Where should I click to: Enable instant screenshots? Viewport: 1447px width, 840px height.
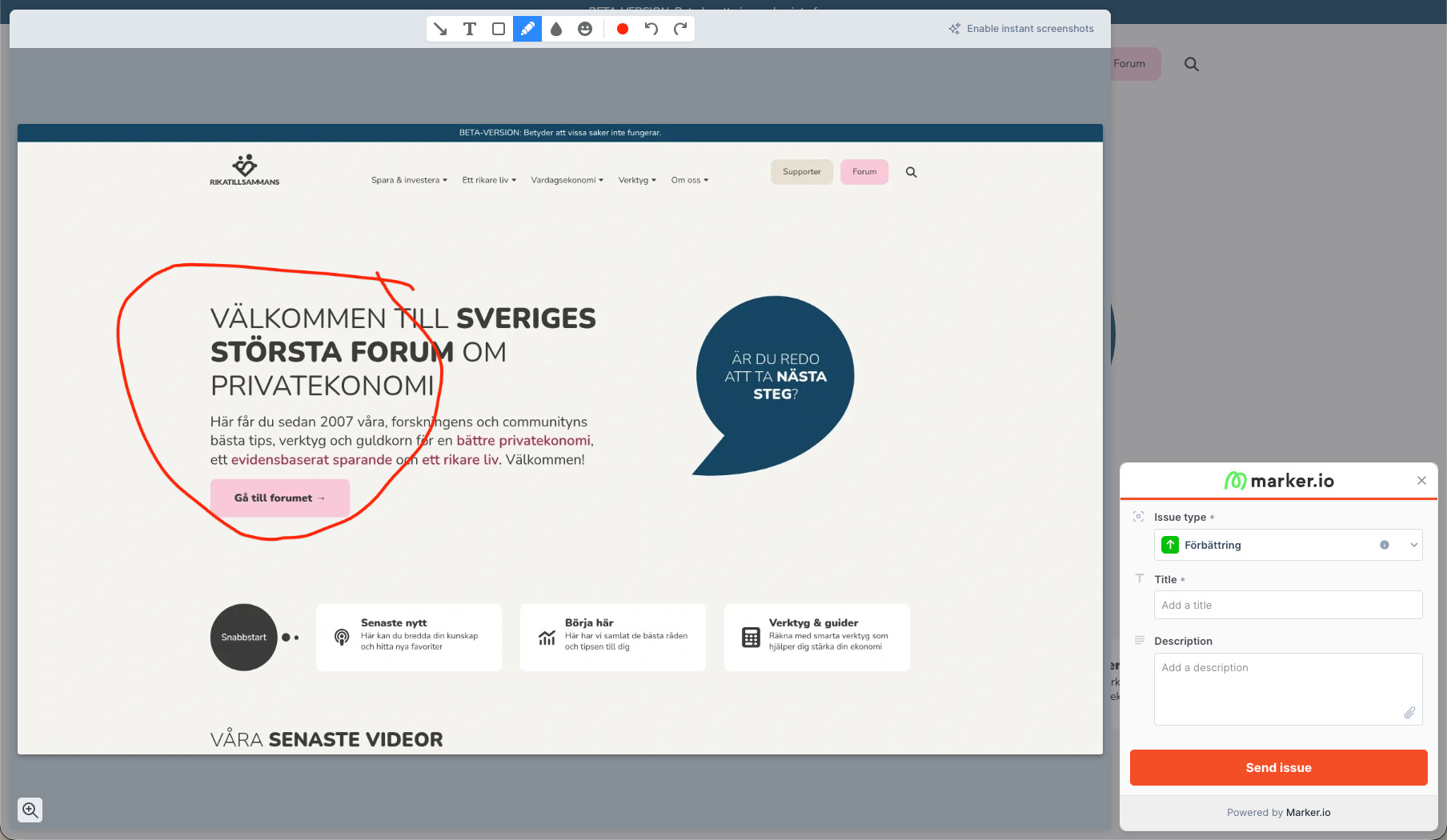pyautogui.click(x=1021, y=29)
